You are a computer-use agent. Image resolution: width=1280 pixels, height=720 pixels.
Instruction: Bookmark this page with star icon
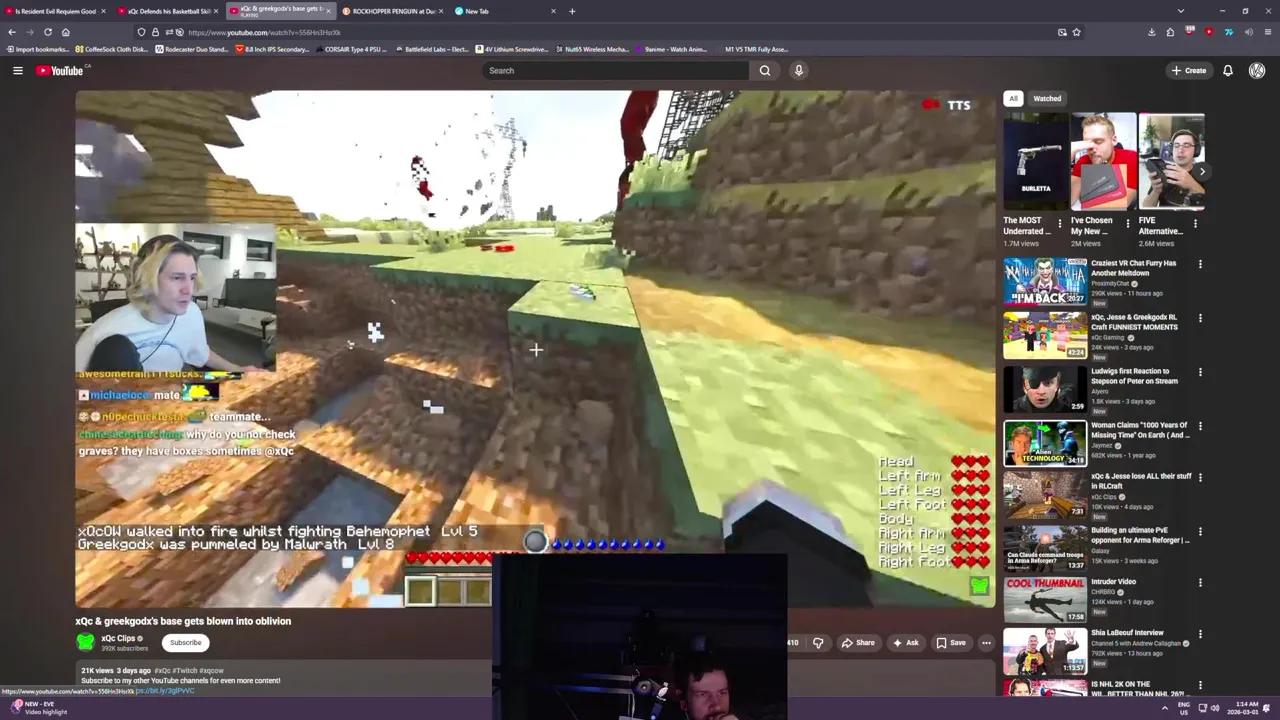[x=1076, y=32]
